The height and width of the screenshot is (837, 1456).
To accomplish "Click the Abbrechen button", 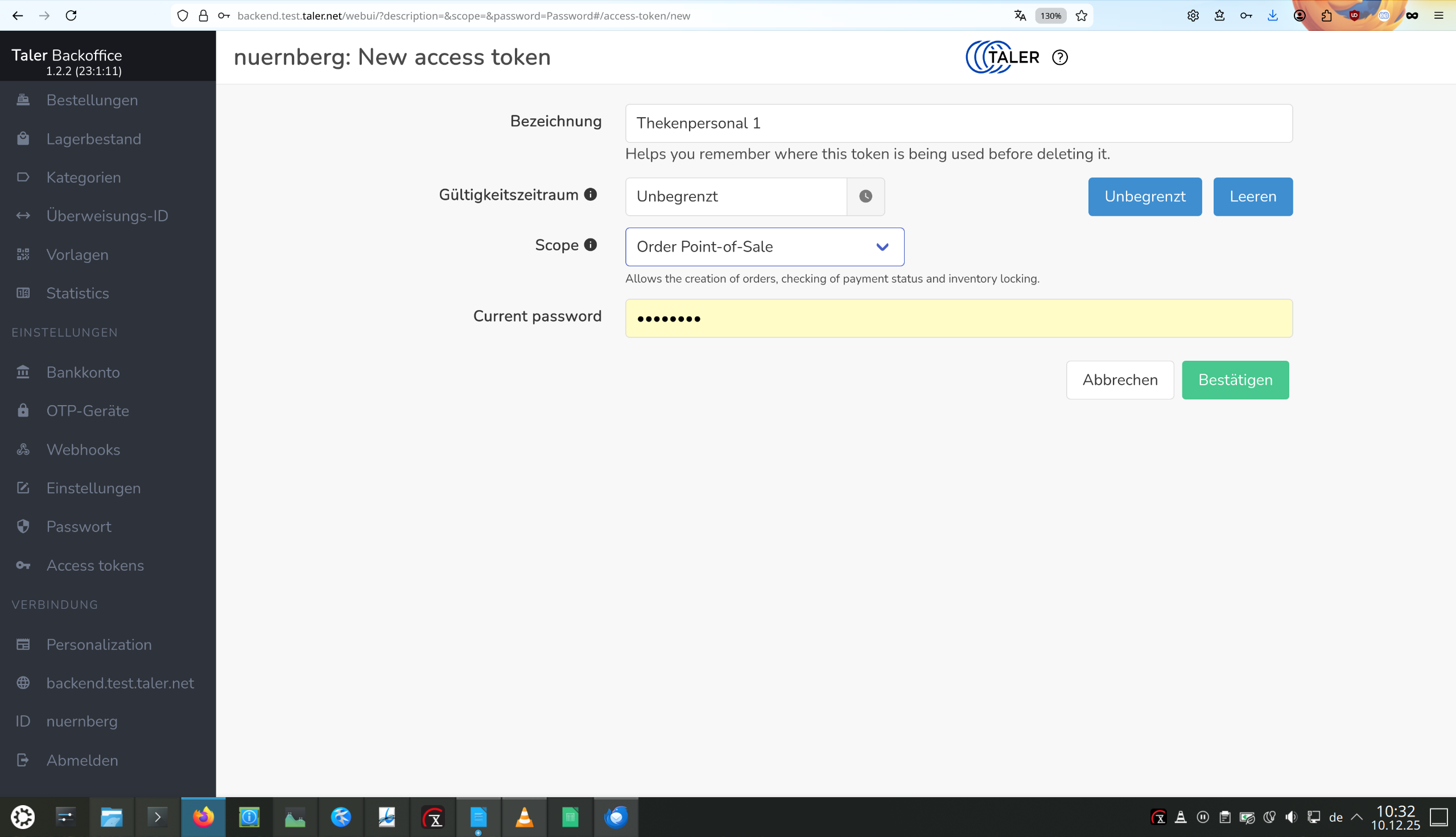I will [x=1119, y=380].
